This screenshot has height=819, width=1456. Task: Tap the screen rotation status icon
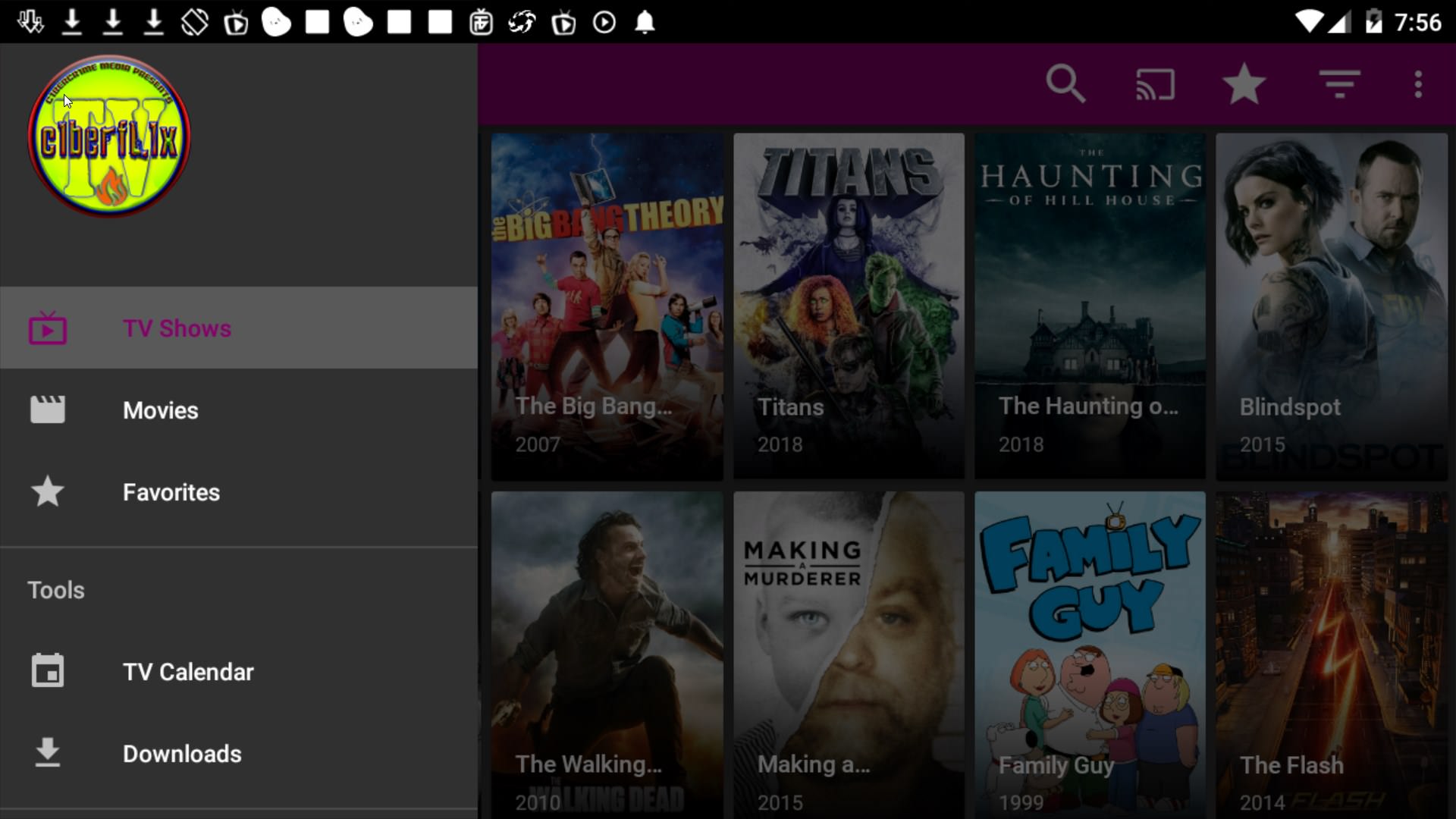click(x=195, y=22)
